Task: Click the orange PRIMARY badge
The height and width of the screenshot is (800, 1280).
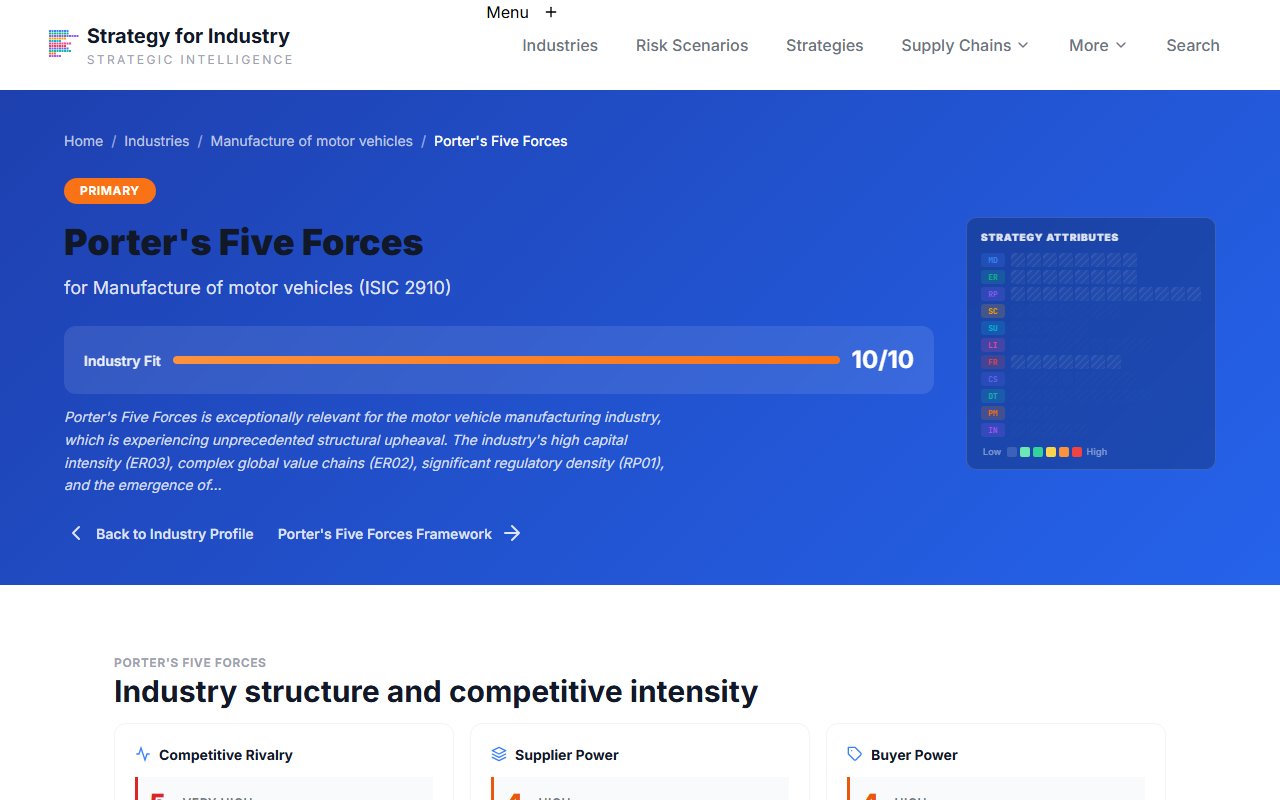Action: (110, 191)
